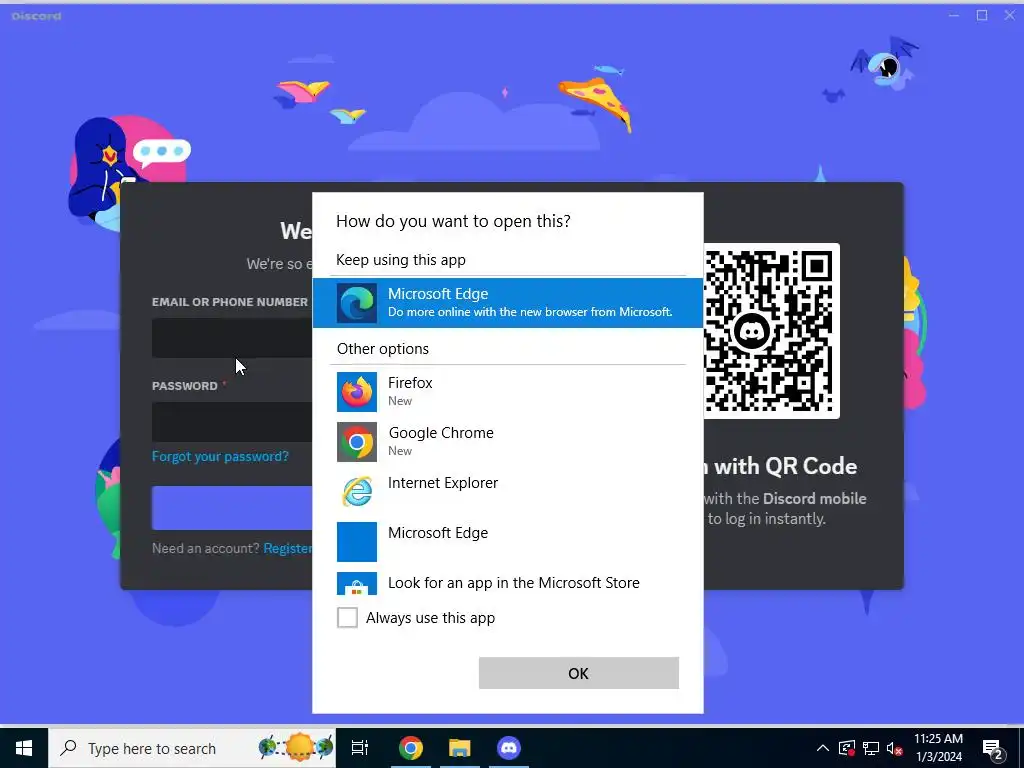Open the Forgot your password link in Discord
This screenshot has width=1024, height=768.
220,456
